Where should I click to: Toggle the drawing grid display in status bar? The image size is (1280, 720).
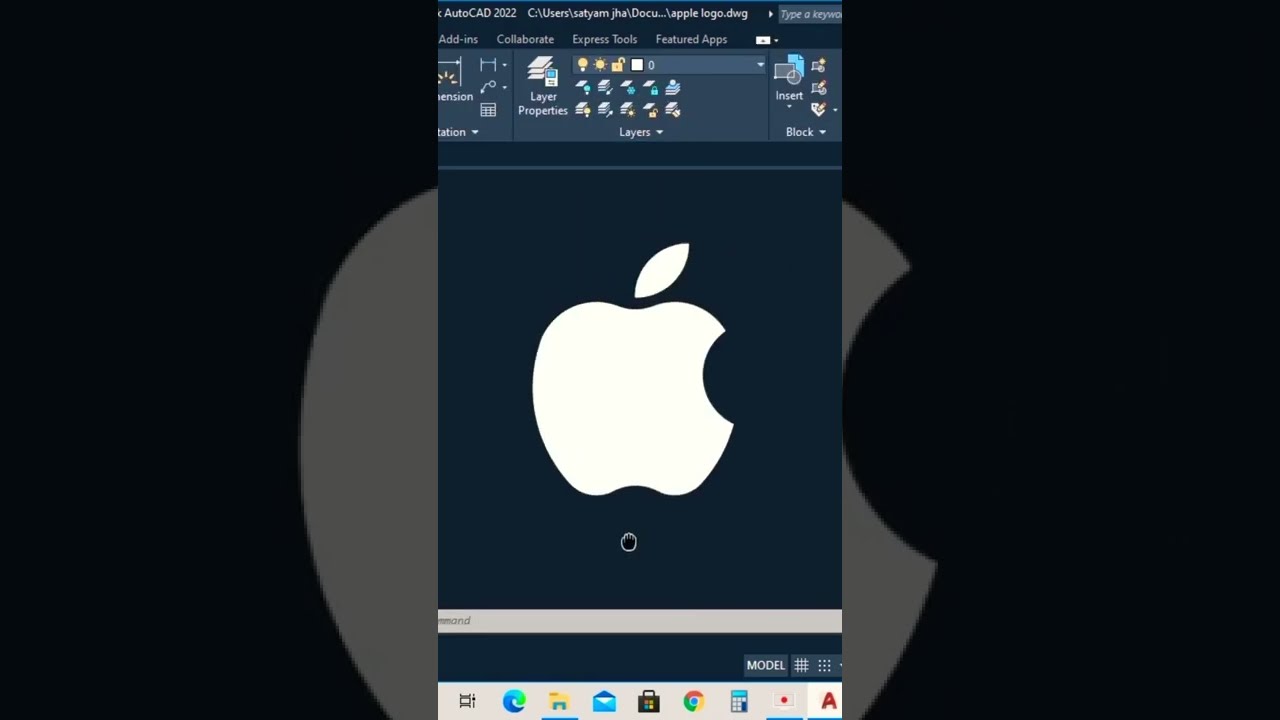click(801, 665)
